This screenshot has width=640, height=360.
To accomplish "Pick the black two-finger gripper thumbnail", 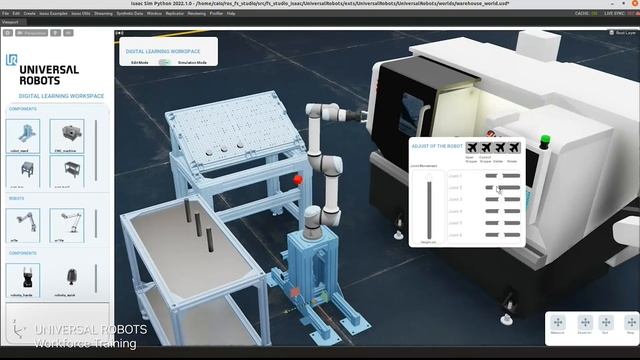I will click(x=23, y=280).
